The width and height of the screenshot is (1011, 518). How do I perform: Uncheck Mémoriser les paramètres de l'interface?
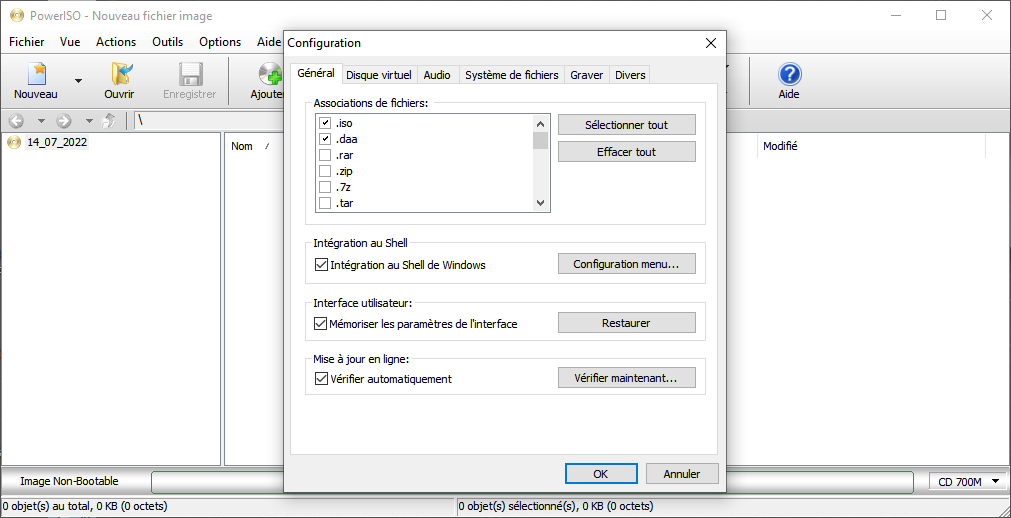click(321, 324)
